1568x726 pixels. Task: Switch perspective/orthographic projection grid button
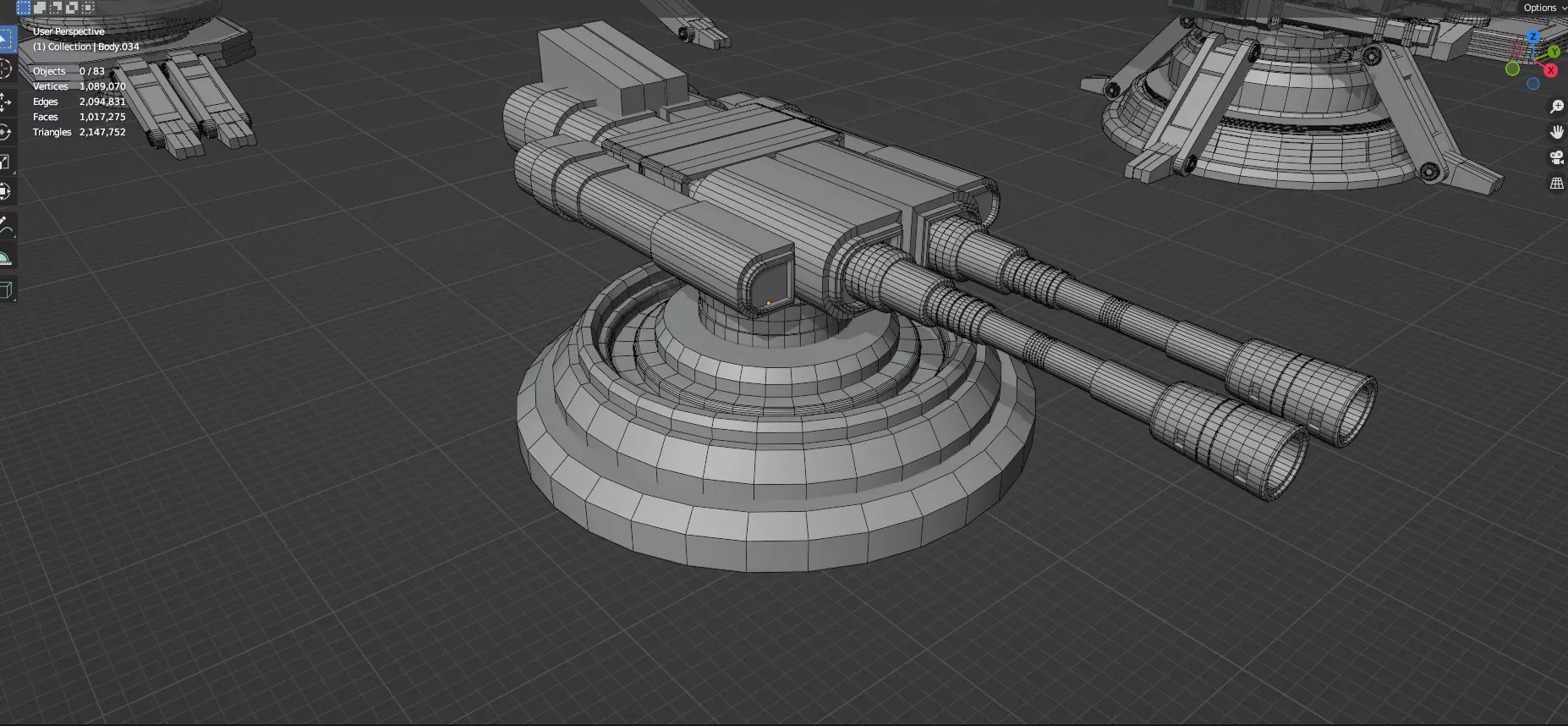click(x=1556, y=183)
